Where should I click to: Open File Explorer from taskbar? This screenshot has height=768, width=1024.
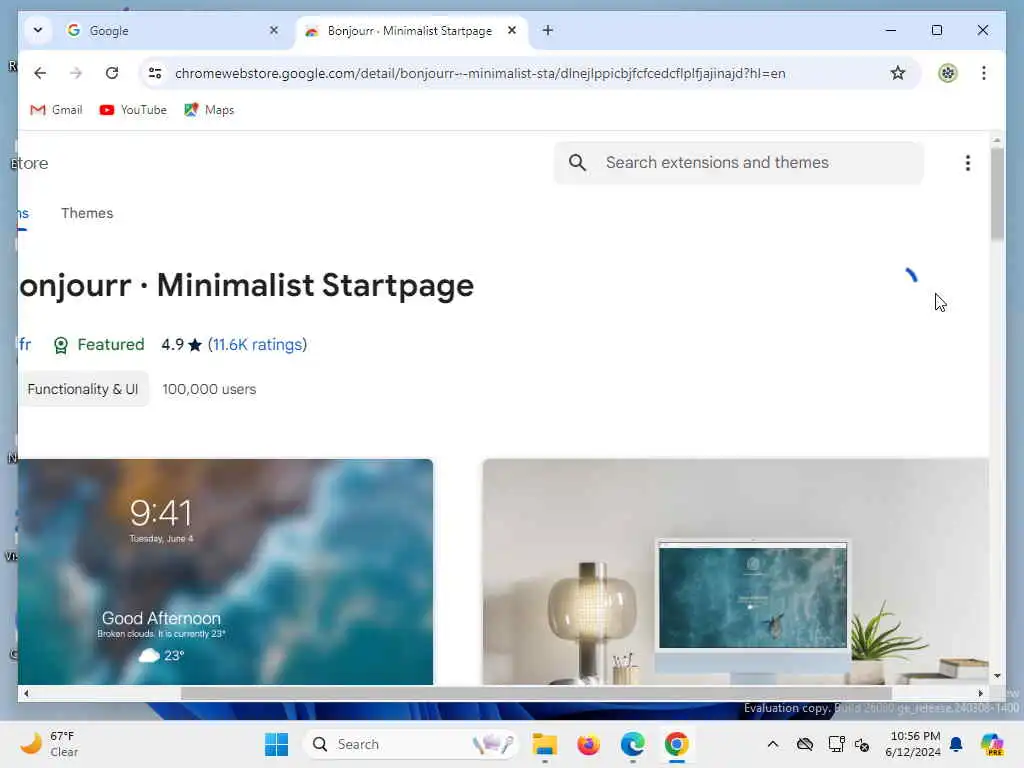click(544, 744)
